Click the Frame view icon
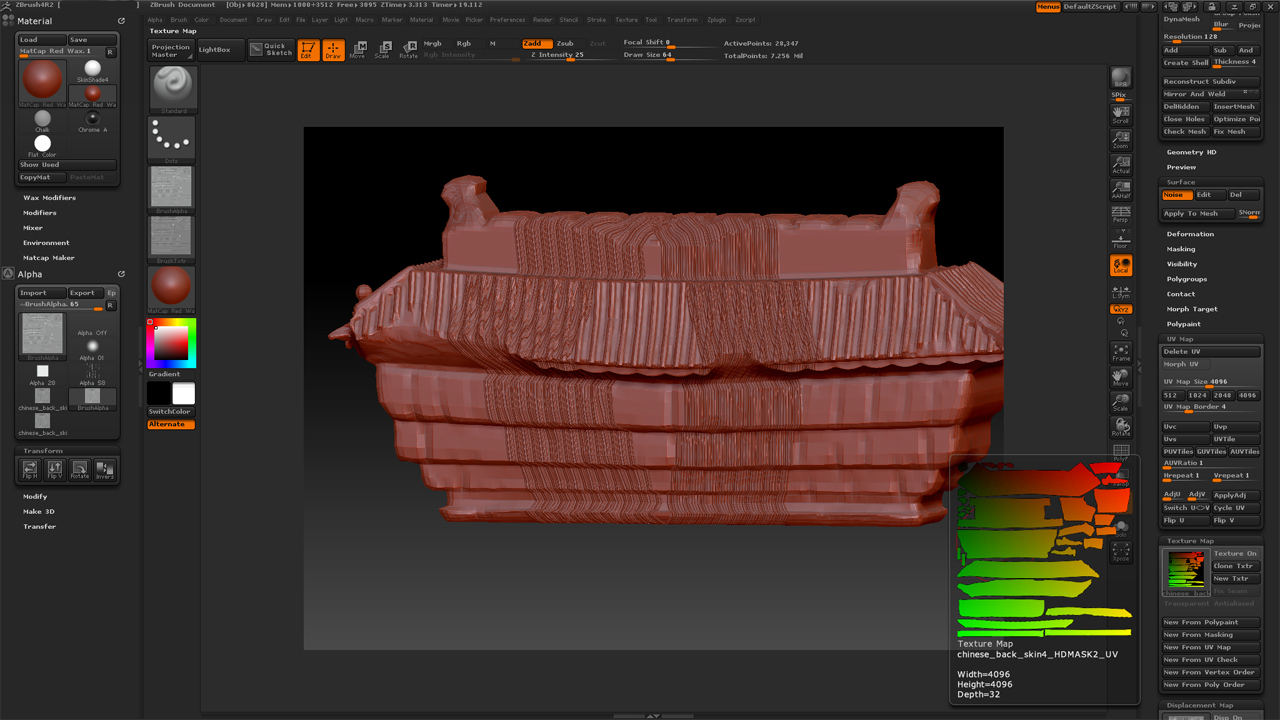 pyautogui.click(x=1121, y=352)
